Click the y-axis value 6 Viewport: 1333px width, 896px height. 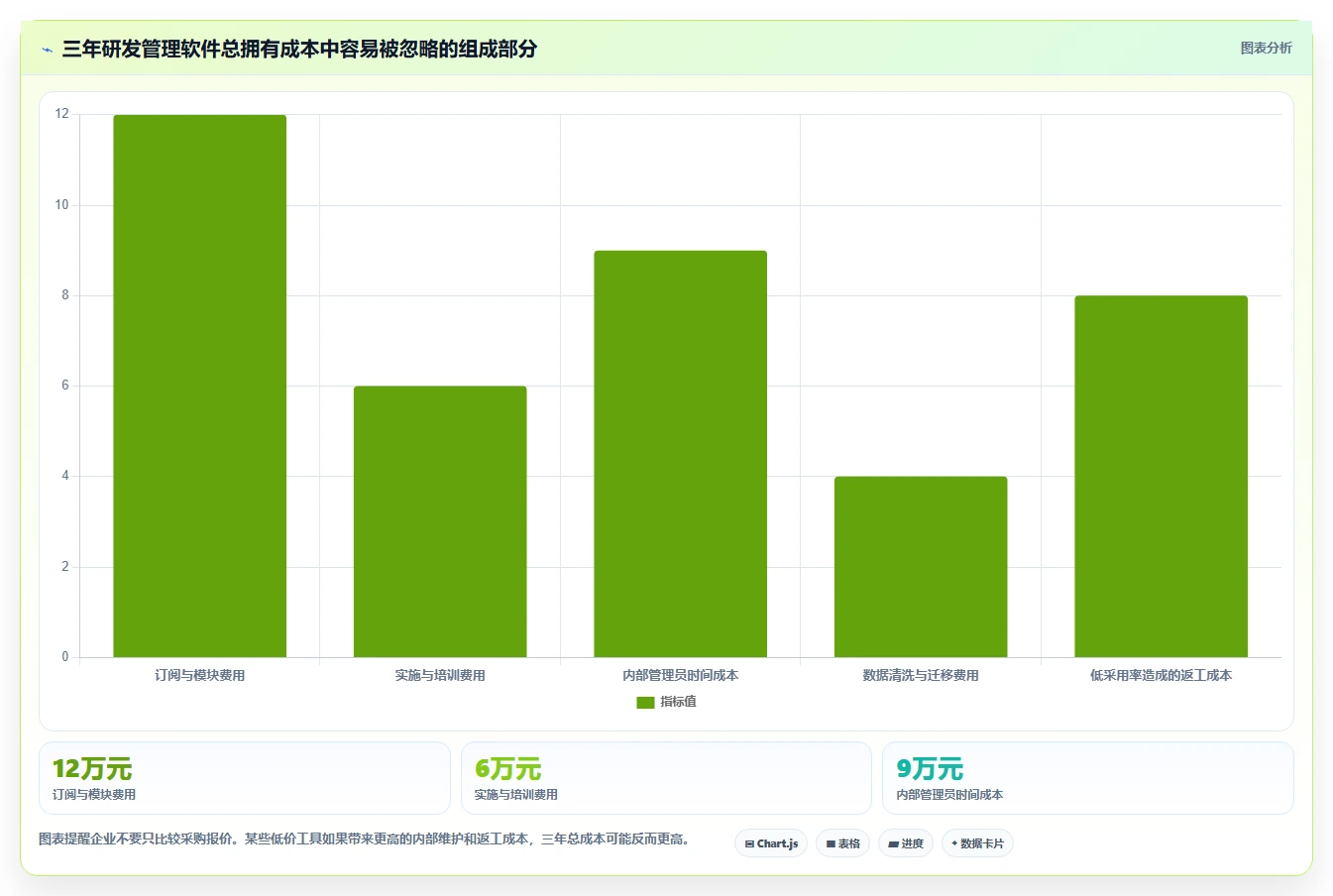65,386
